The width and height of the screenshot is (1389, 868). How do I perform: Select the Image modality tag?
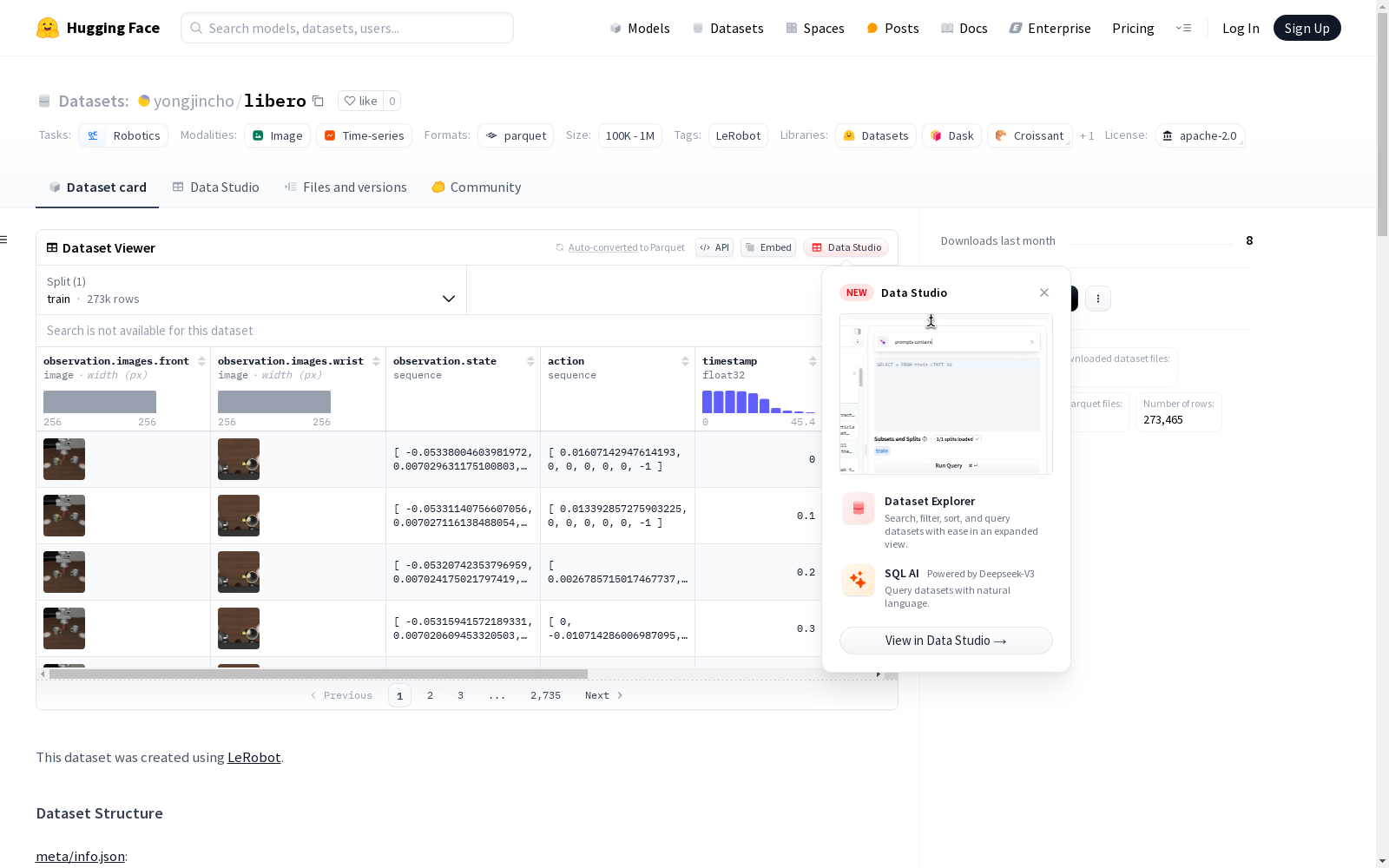point(278,135)
